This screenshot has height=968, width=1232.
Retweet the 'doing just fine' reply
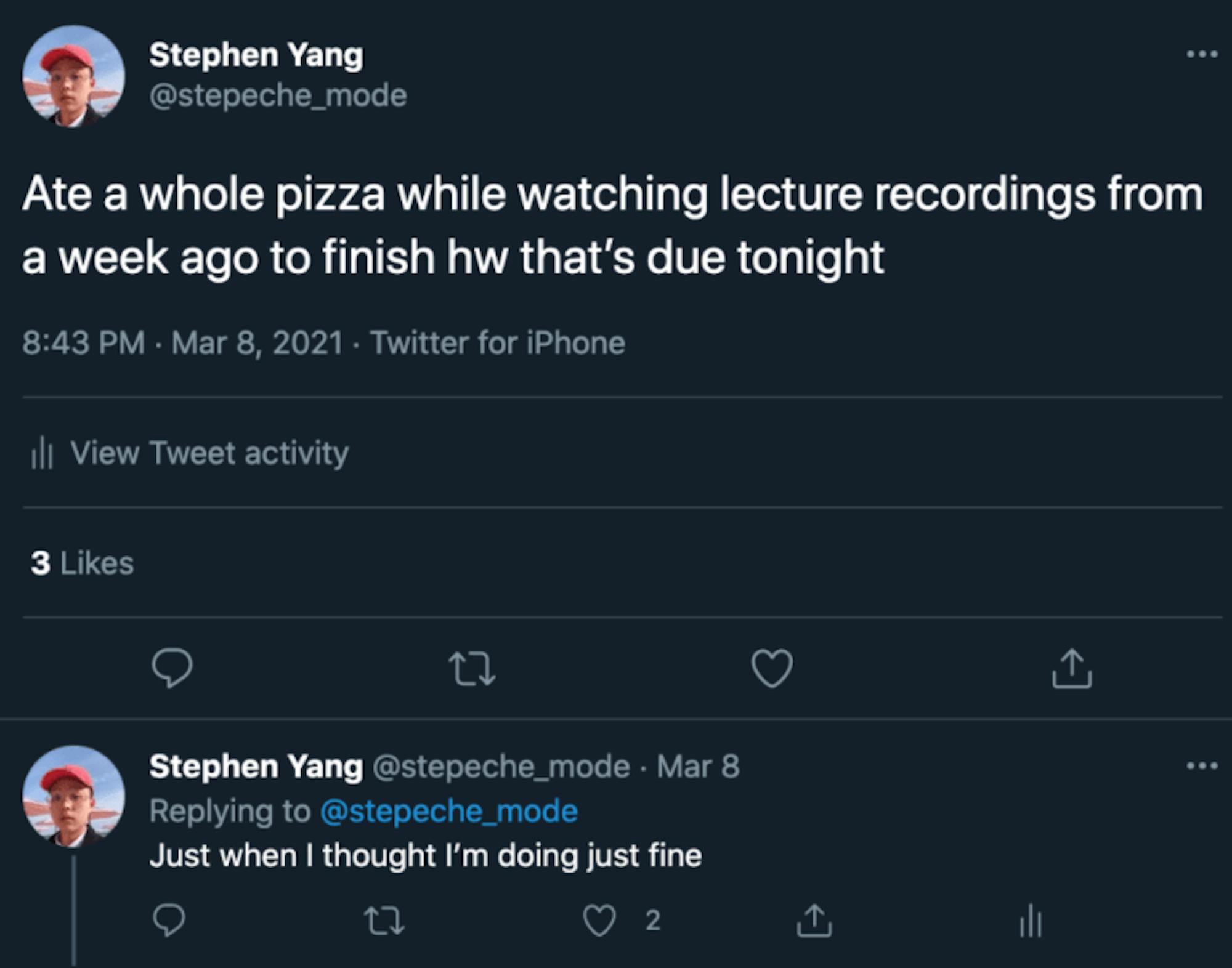pyautogui.click(x=384, y=921)
